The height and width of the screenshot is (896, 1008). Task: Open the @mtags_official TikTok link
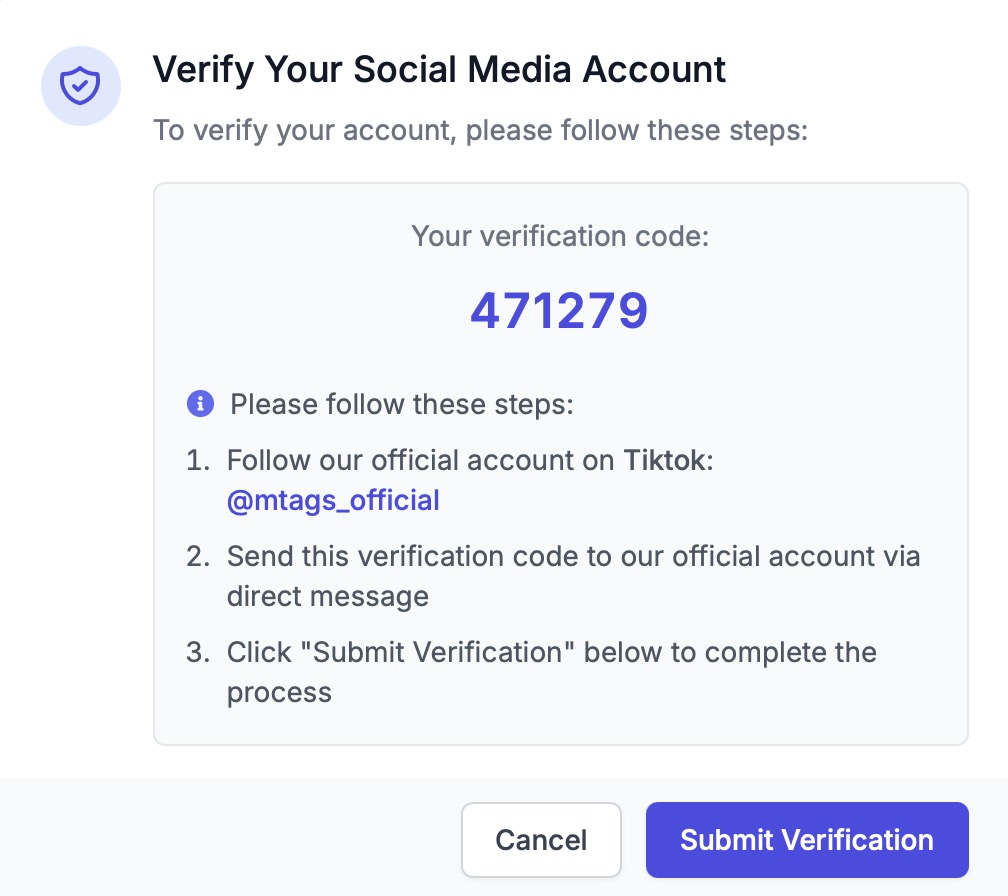(333, 500)
